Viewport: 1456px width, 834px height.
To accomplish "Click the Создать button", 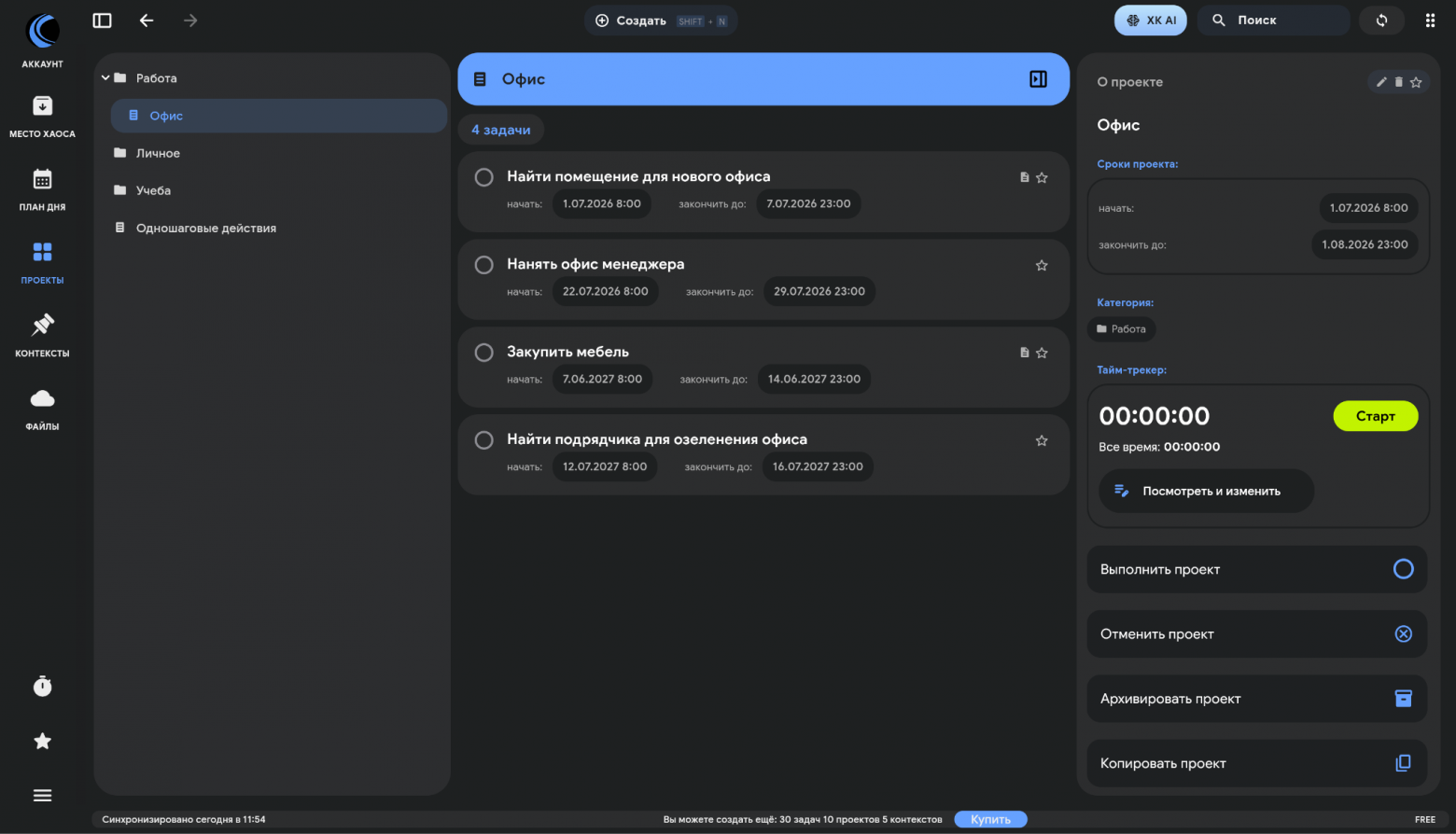I will 661,21.
